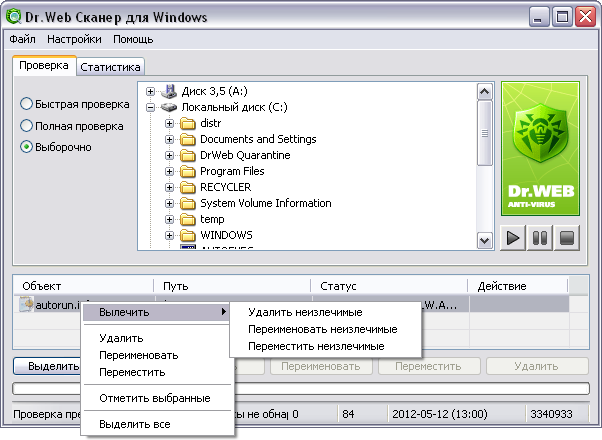This screenshot has width=602, height=440.
Task: Choose Переместить in the context menu
Action: point(156,372)
